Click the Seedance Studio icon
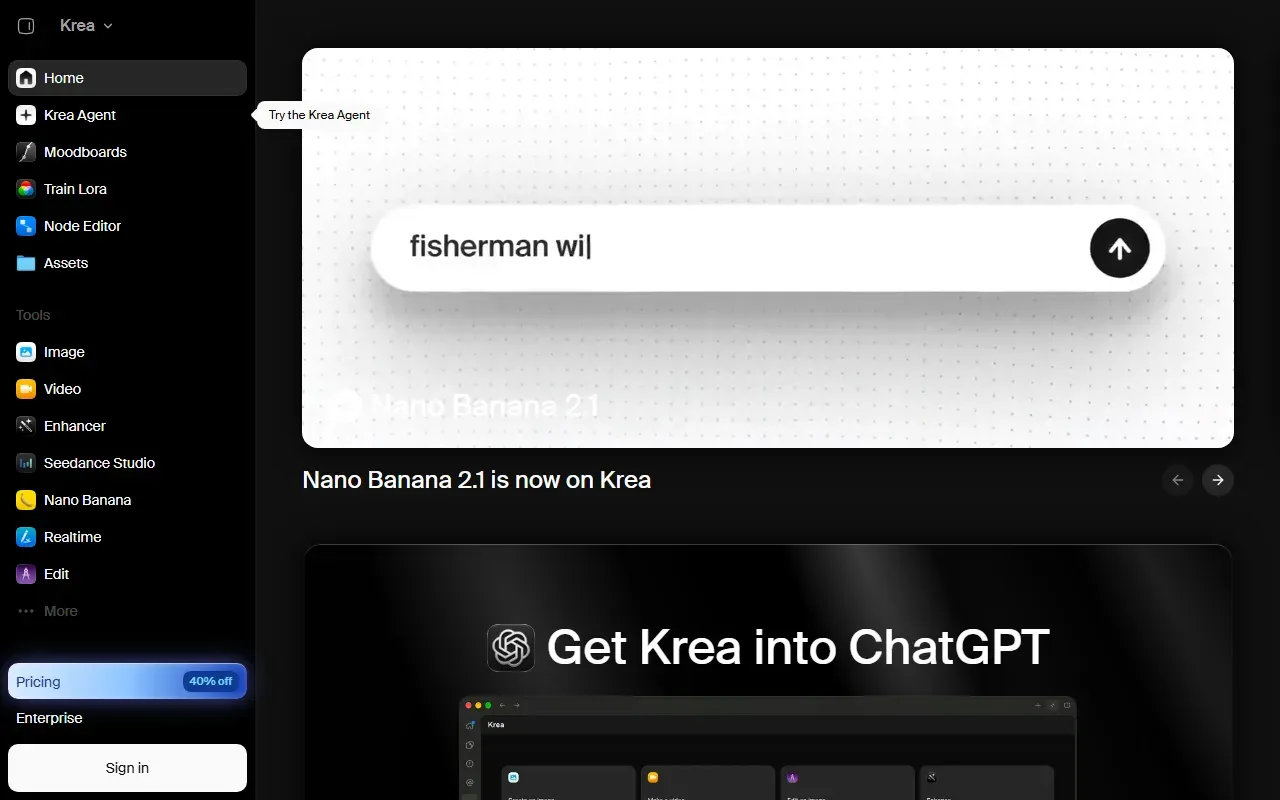Viewport: 1280px width, 800px height. pyautogui.click(x=26, y=463)
